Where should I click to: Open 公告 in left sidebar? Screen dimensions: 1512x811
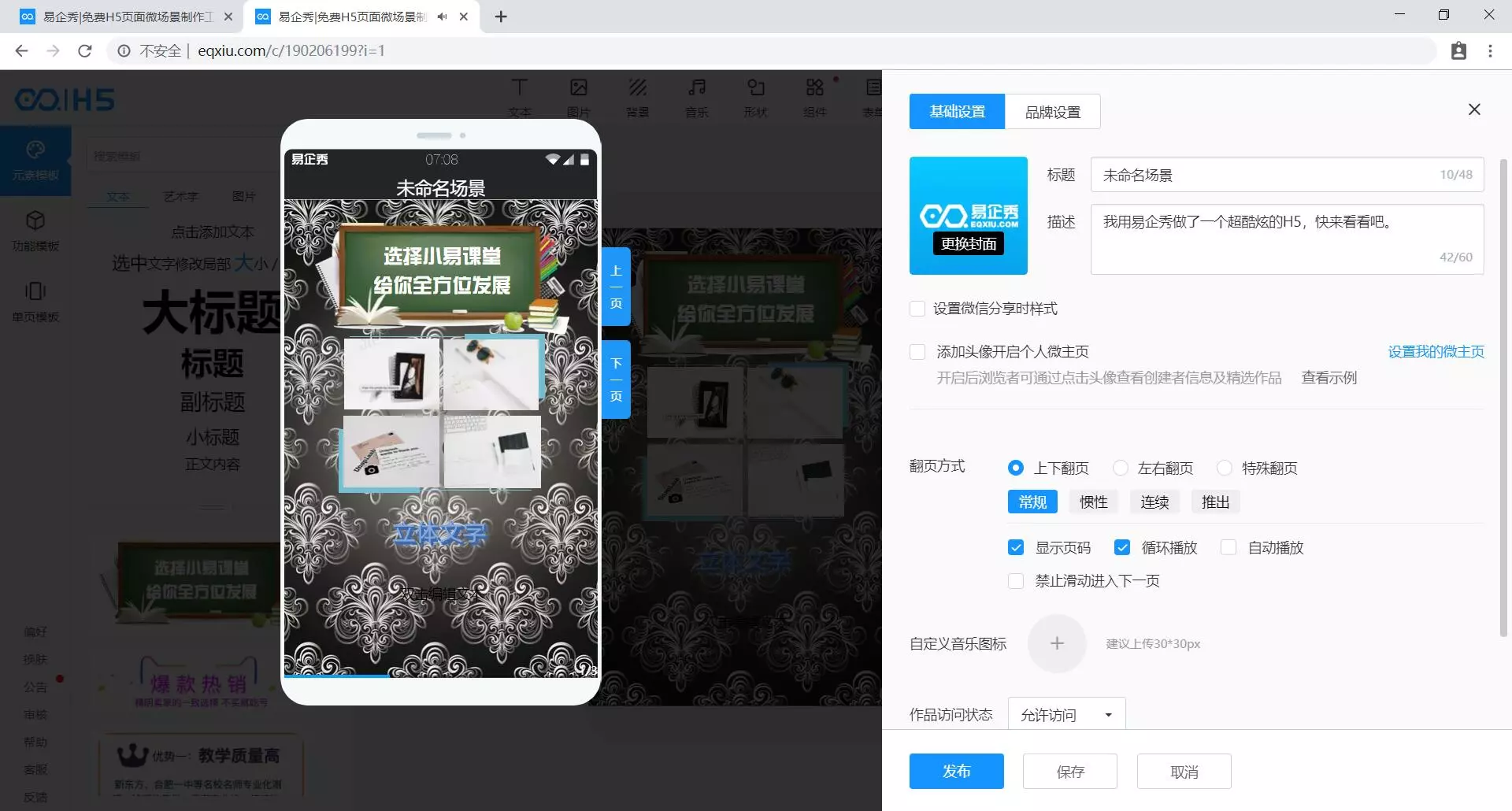[35, 687]
